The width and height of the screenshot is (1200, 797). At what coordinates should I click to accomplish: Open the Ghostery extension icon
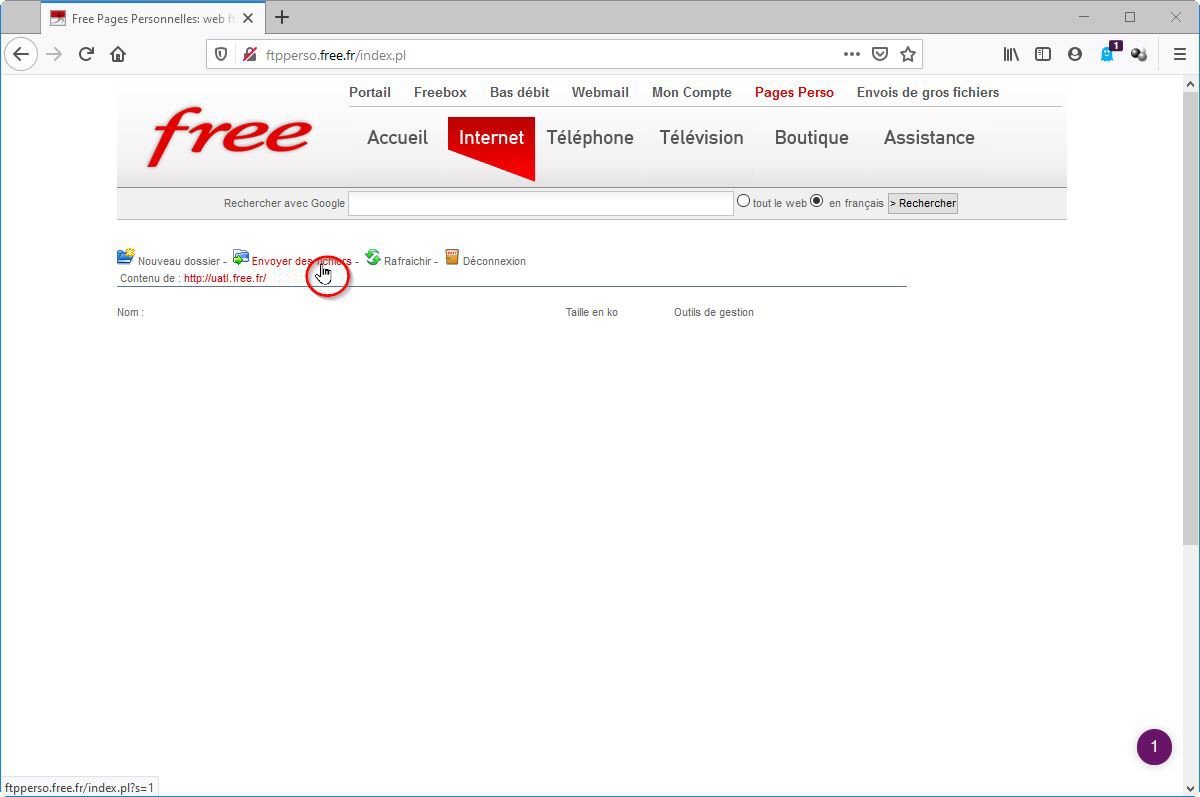1109,54
